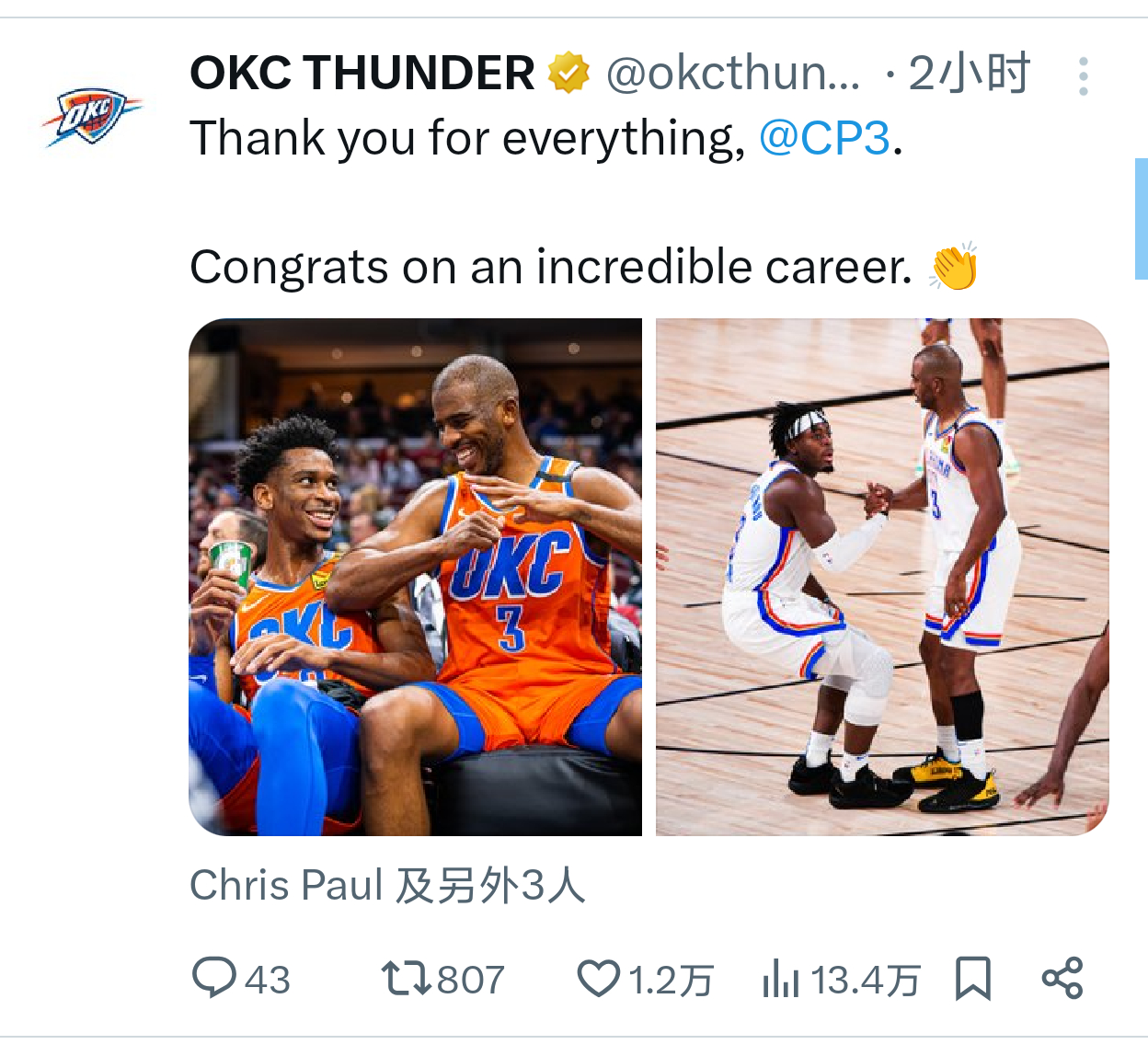Open the 2小时 timestamp link

(969, 74)
